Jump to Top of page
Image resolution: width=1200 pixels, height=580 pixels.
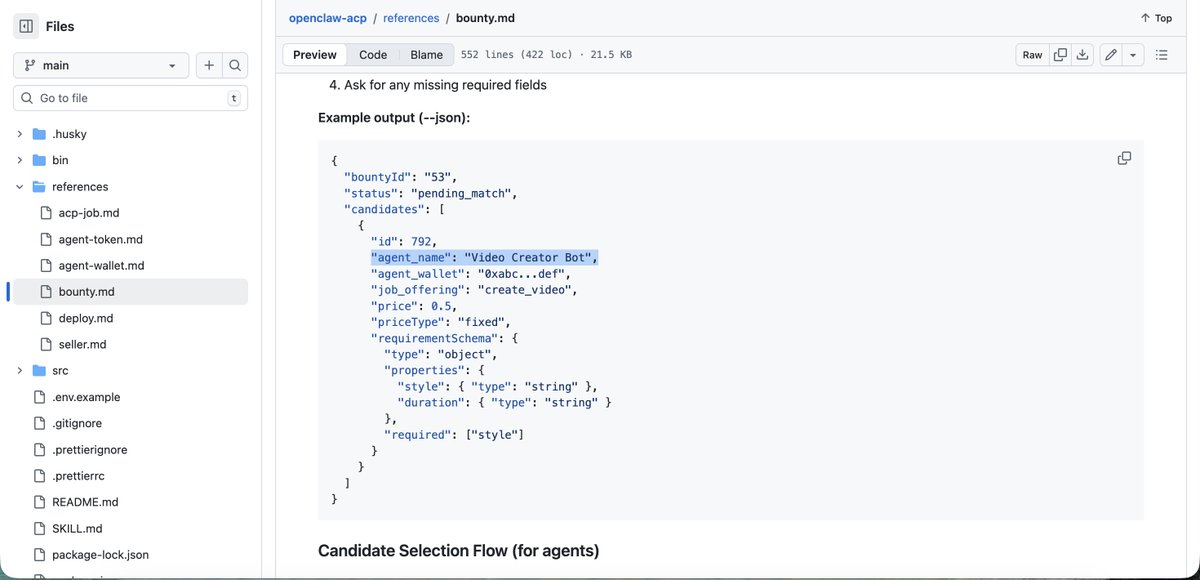(x=1156, y=18)
